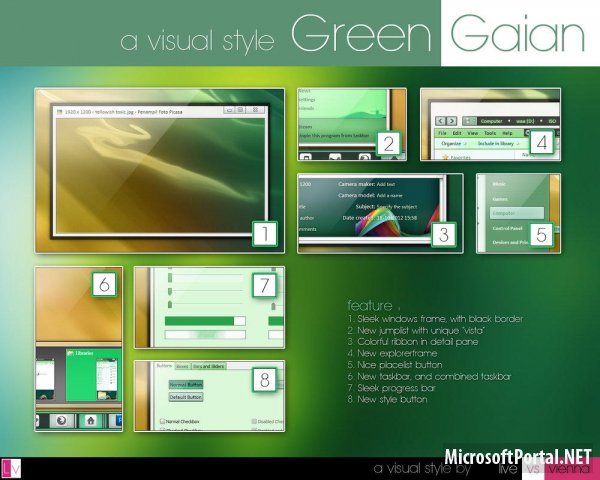Click the Libraries window thumbnail preview
Screen dimensions: 600x480
(x=94, y=375)
